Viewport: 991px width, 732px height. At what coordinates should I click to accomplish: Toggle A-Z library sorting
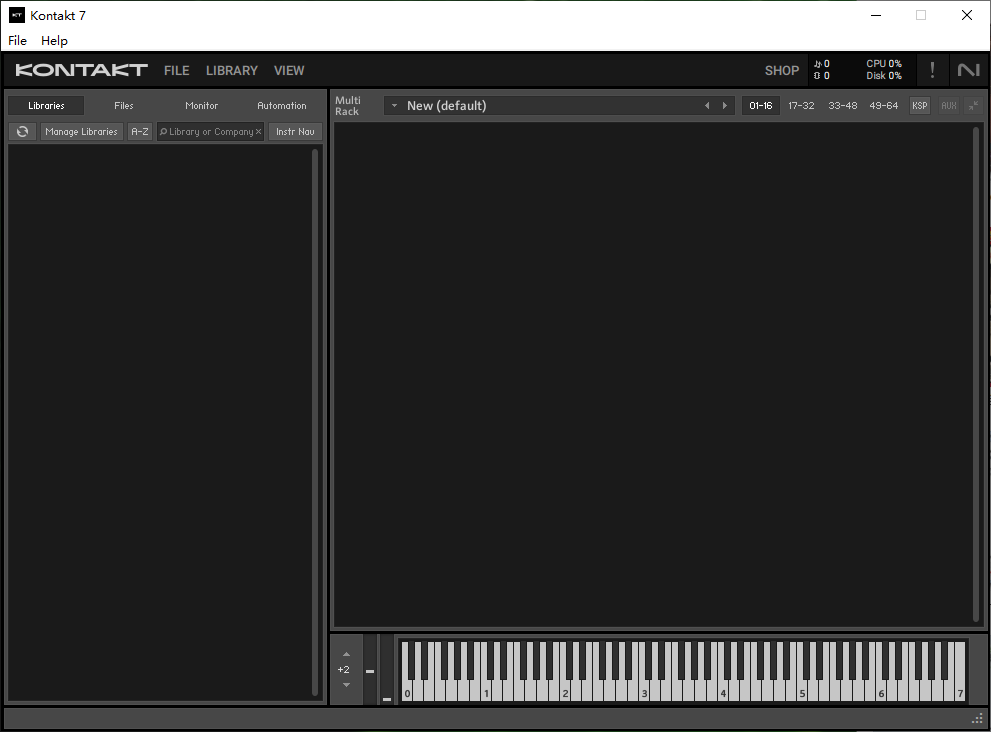click(x=140, y=131)
